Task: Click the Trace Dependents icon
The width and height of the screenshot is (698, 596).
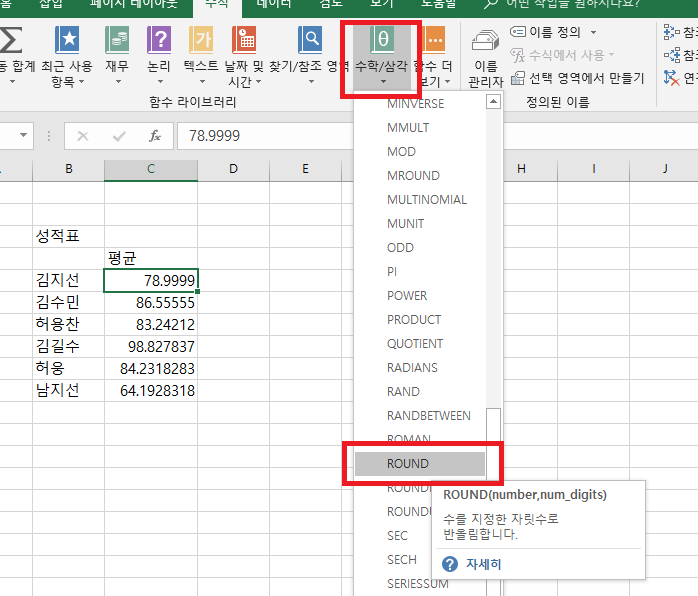Action: coord(672,55)
